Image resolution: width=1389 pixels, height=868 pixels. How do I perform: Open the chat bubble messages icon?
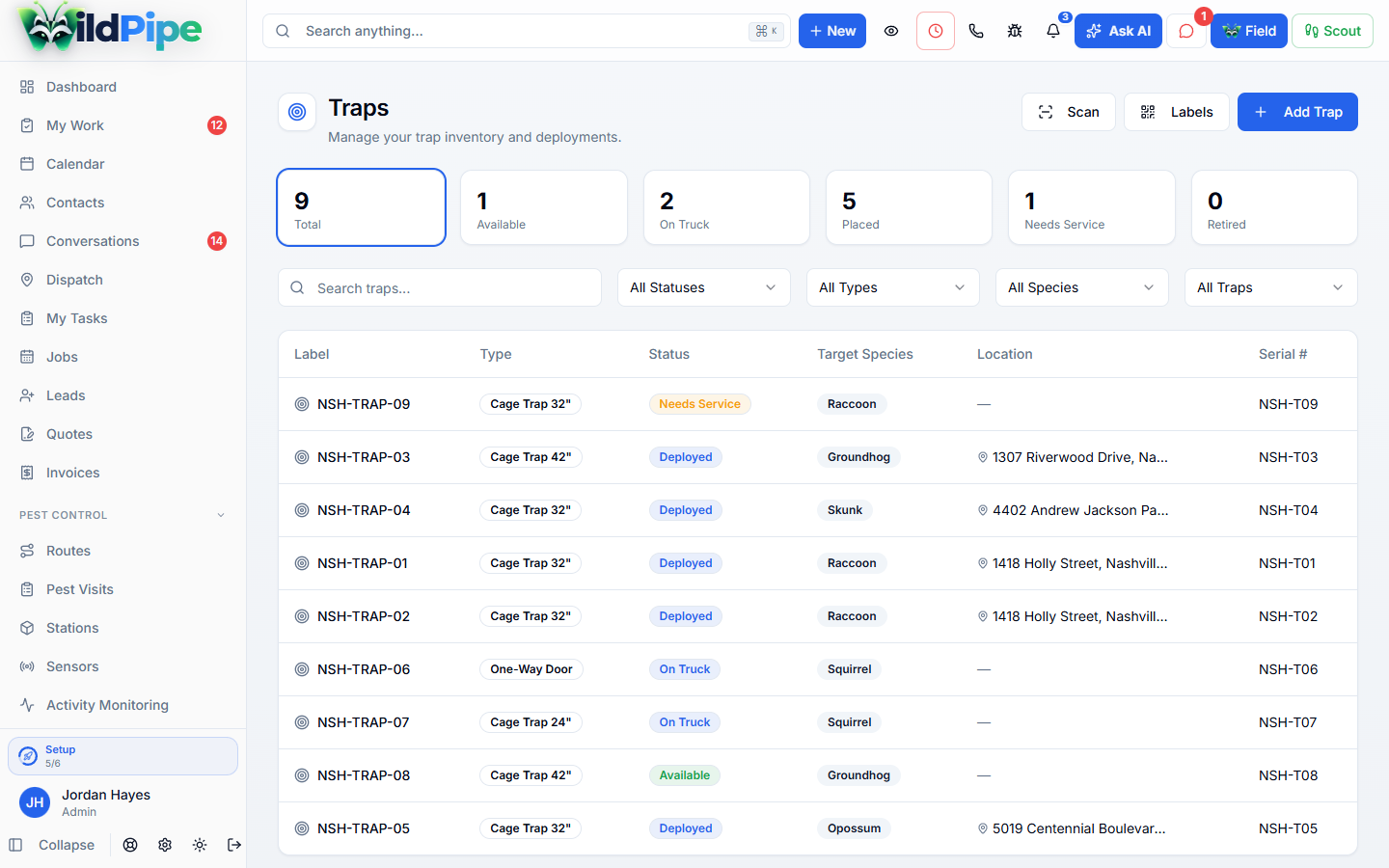click(1186, 31)
